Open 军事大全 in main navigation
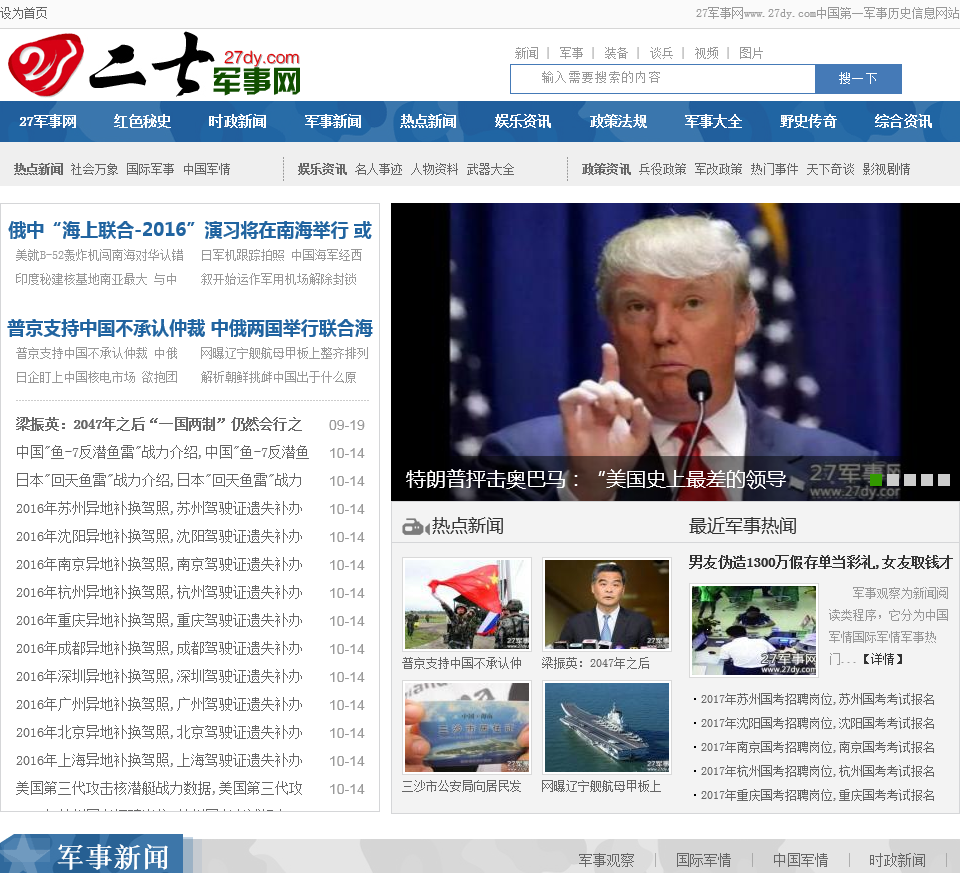 coord(713,121)
